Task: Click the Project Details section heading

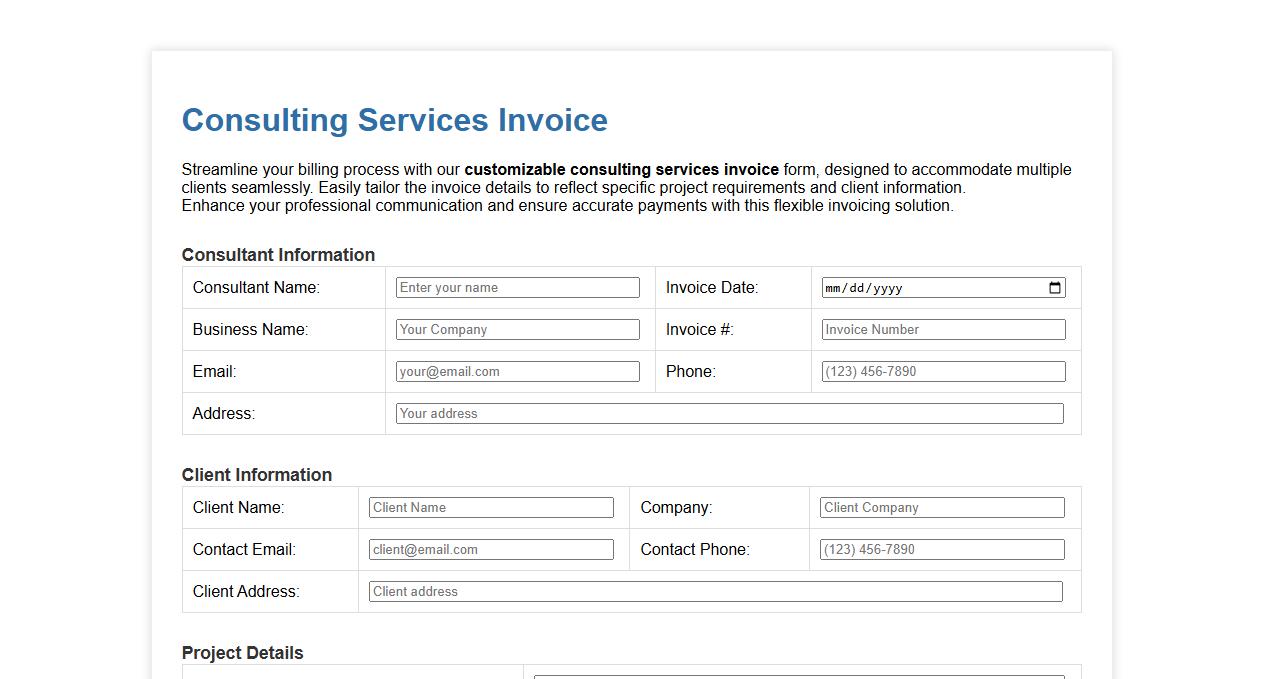Action: pyautogui.click(x=242, y=653)
